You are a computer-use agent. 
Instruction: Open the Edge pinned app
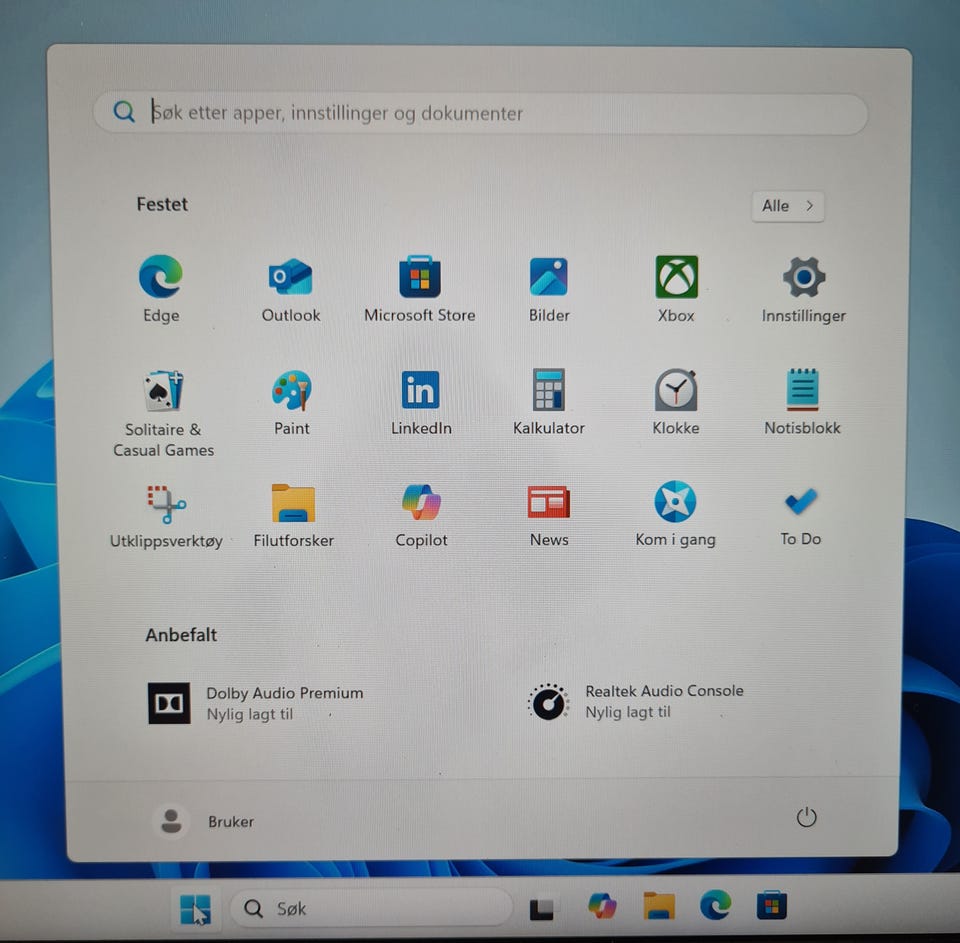[160, 288]
